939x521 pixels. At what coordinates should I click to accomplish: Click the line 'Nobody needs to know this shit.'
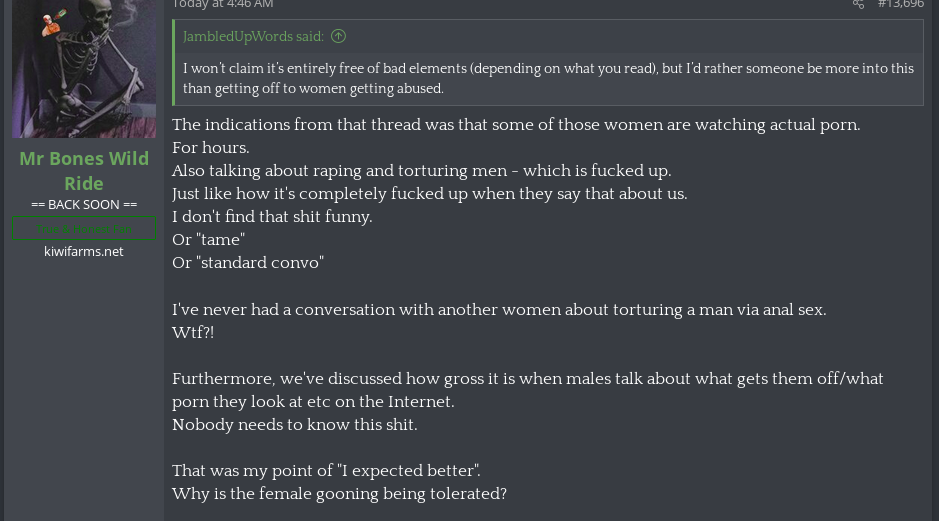tap(295, 425)
